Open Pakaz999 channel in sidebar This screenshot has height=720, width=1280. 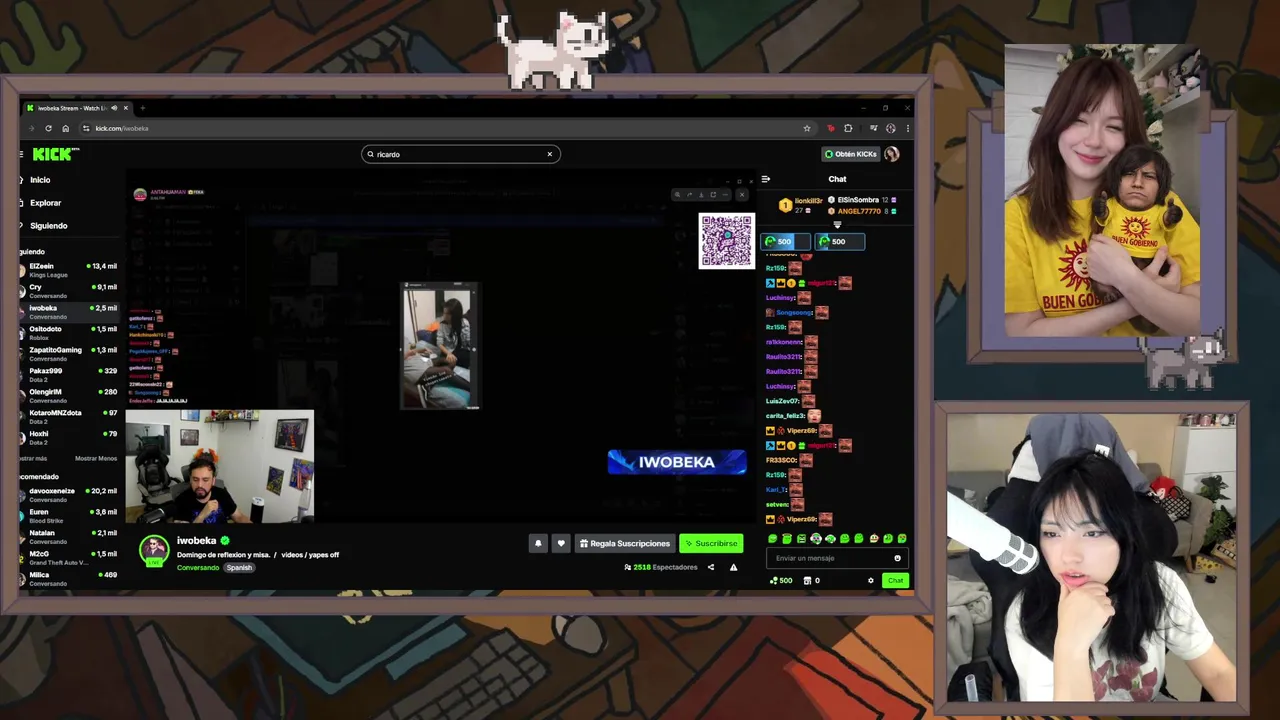click(x=68, y=375)
